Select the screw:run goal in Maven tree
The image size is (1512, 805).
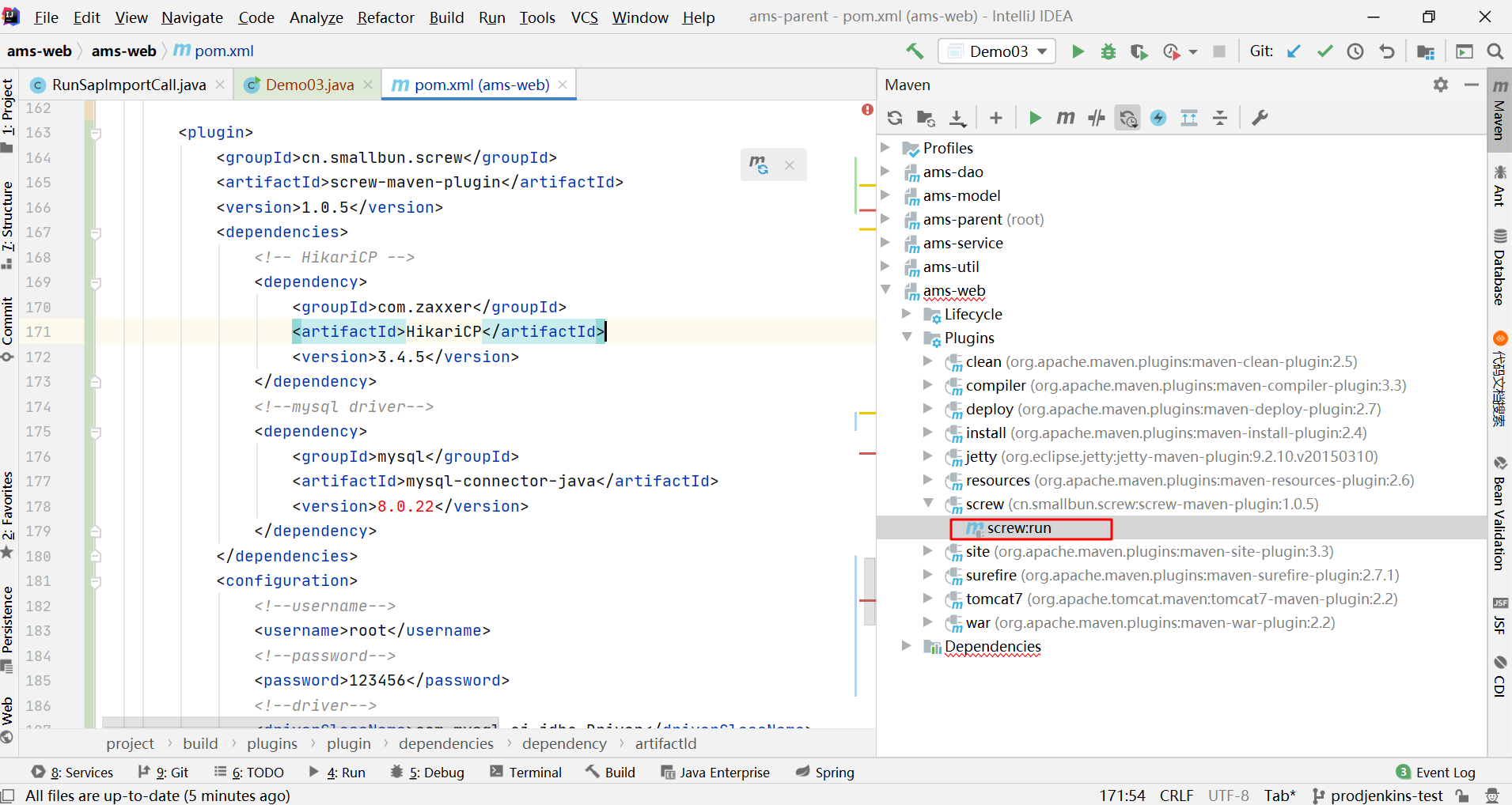tap(1019, 528)
